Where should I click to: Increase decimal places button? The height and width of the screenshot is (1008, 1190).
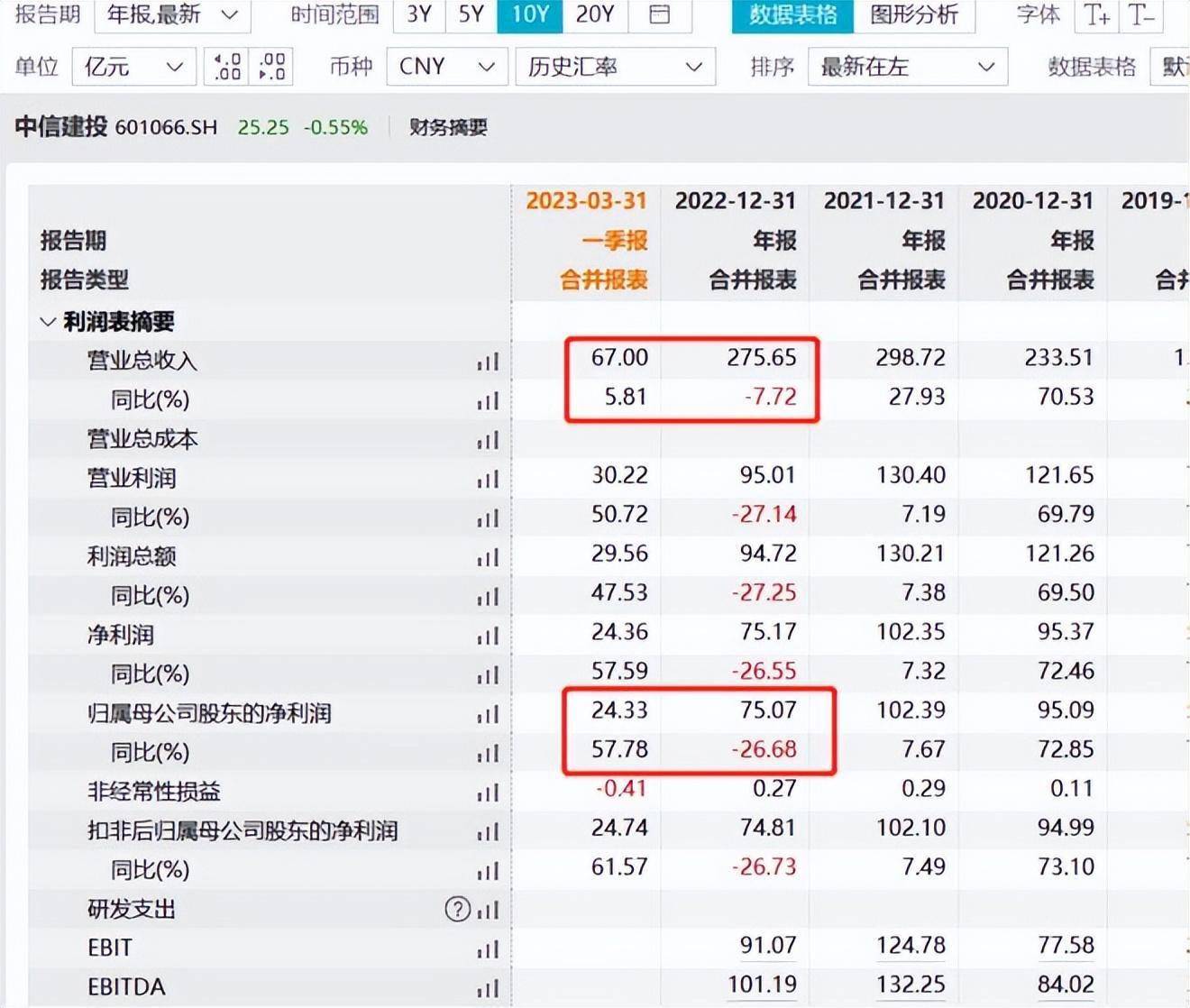(x=227, y=67)
